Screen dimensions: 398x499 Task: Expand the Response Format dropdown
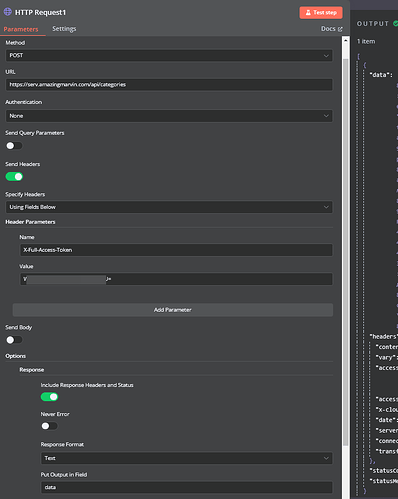point(187,458)
